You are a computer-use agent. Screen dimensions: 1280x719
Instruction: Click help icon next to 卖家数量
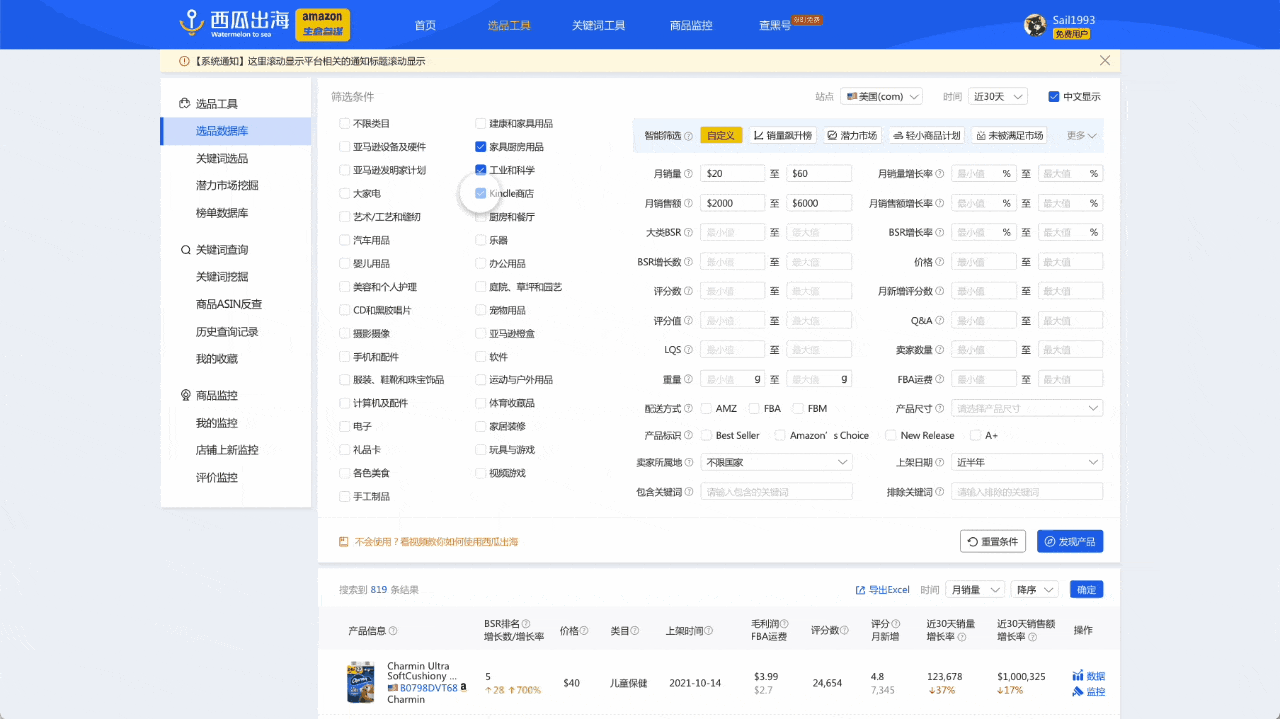coord(940,350)
